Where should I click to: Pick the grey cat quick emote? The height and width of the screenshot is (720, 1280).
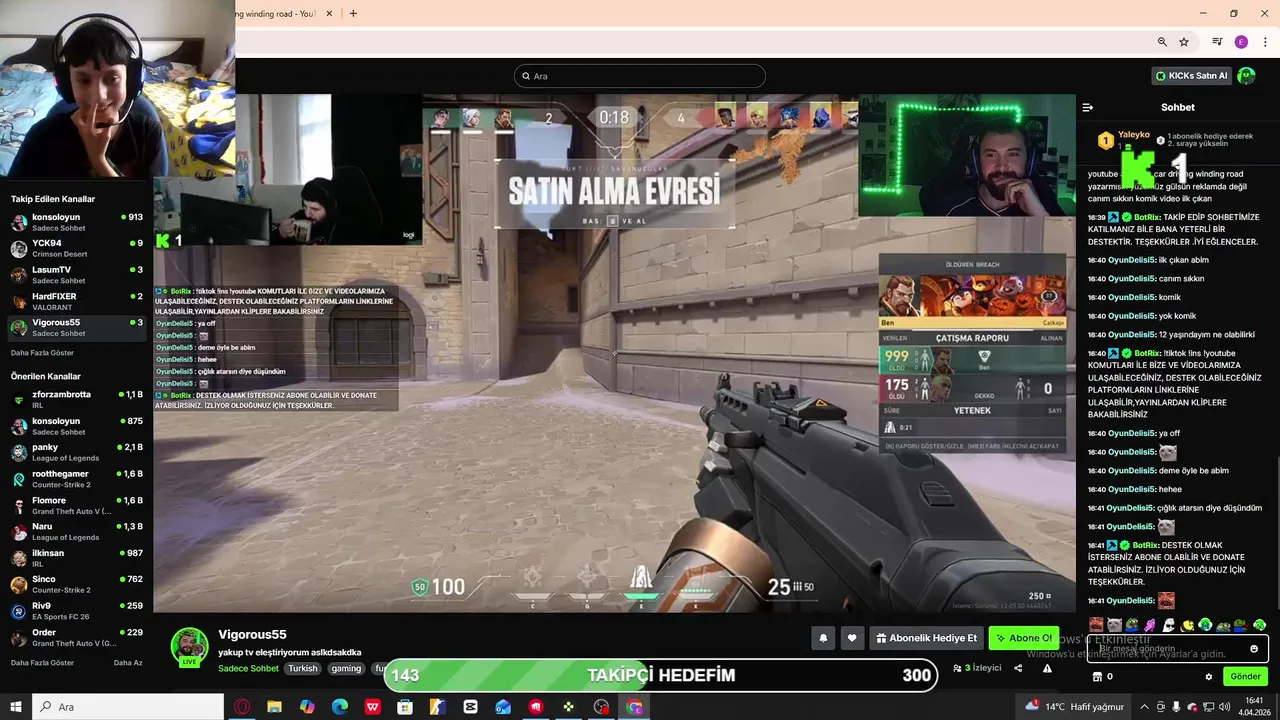click(1115, 625)
